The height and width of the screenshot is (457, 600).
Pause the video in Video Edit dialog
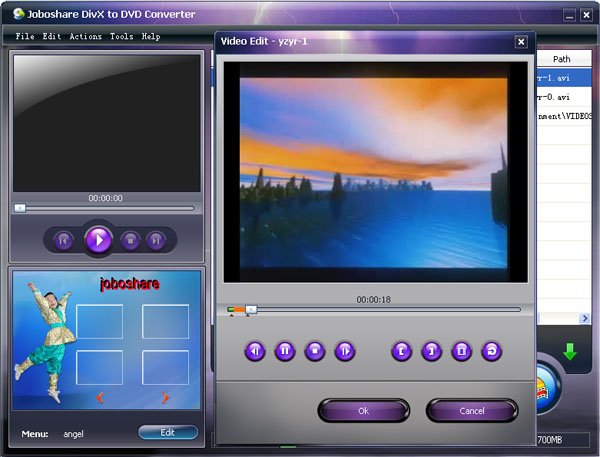pyautogui.click(x=285, y=351)
